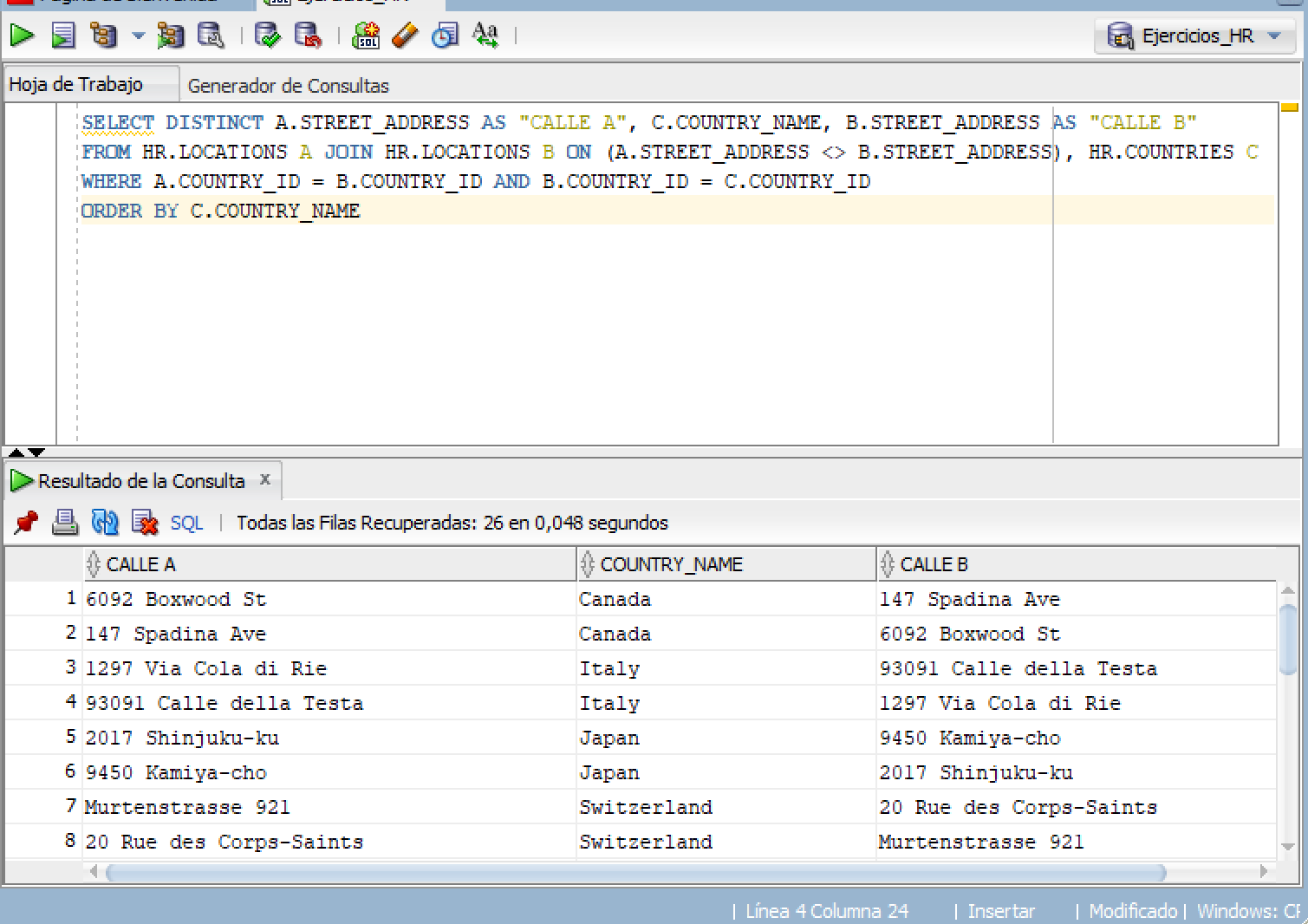This screenshot has height=924, width=1308.
Task: Sort by COUNTRY_NAME column header
Action: click(x=726, y=564)
